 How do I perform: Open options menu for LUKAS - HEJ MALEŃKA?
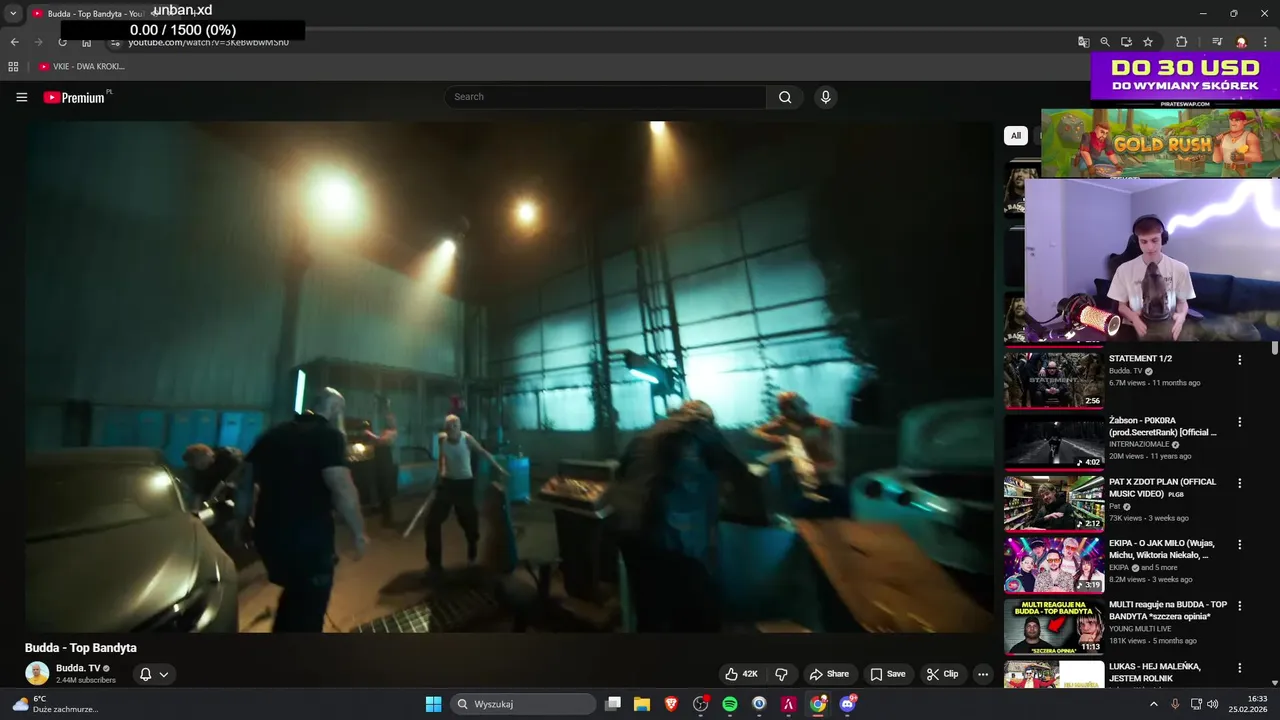point(1240,668)
